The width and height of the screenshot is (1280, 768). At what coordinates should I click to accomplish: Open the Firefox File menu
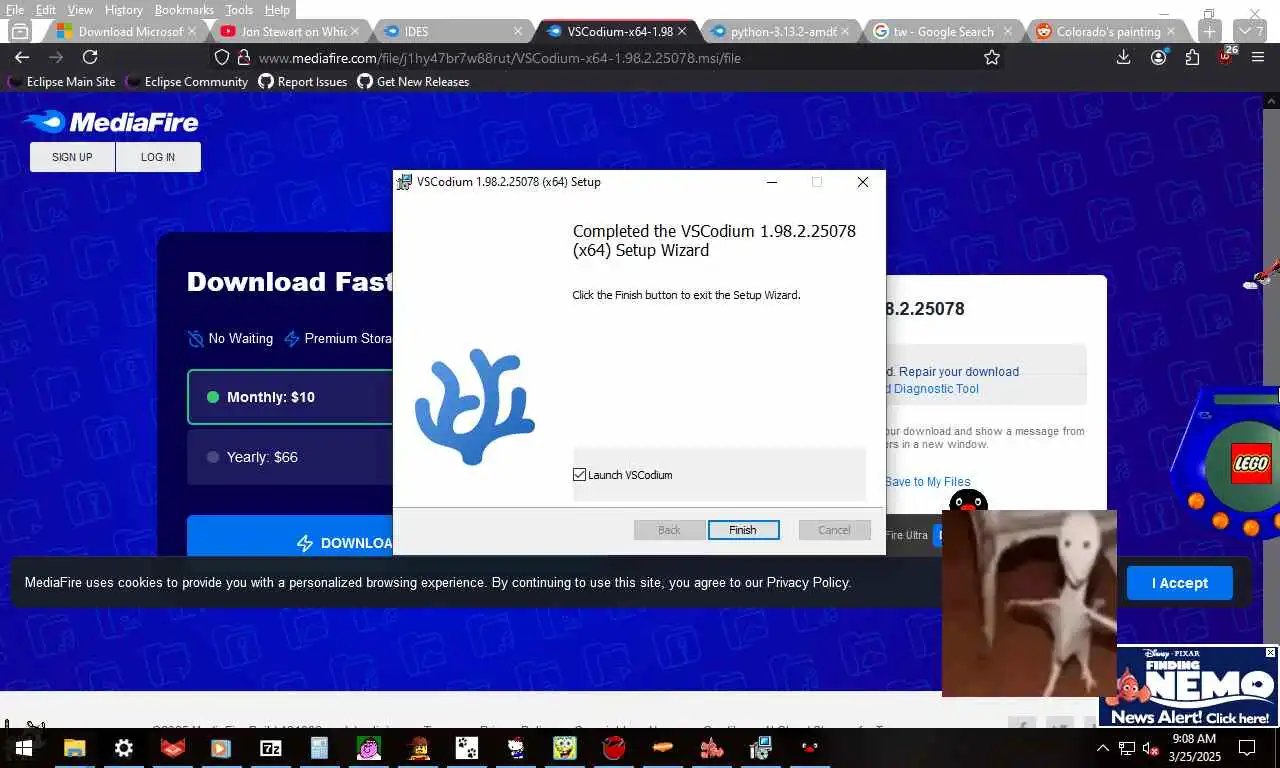(x=15, y=10)
